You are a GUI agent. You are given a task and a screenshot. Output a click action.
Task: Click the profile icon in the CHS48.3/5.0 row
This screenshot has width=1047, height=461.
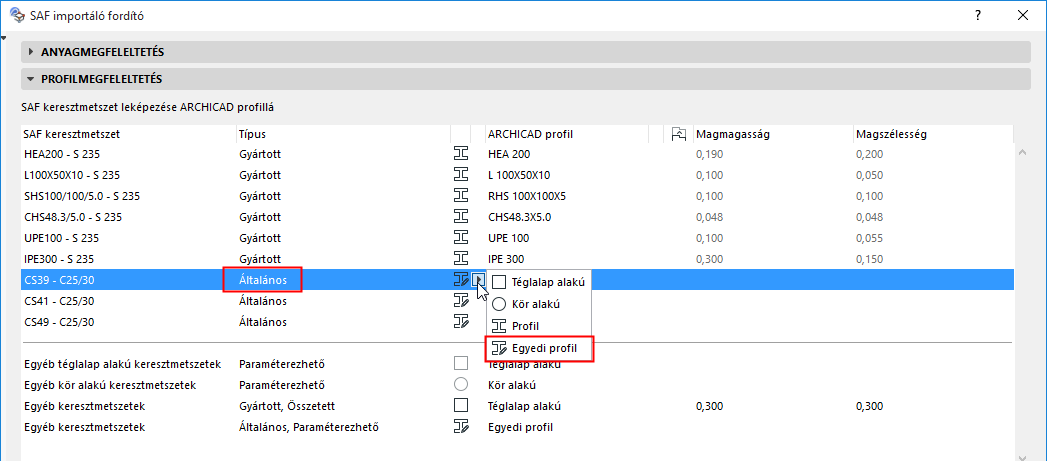[461, 216]
